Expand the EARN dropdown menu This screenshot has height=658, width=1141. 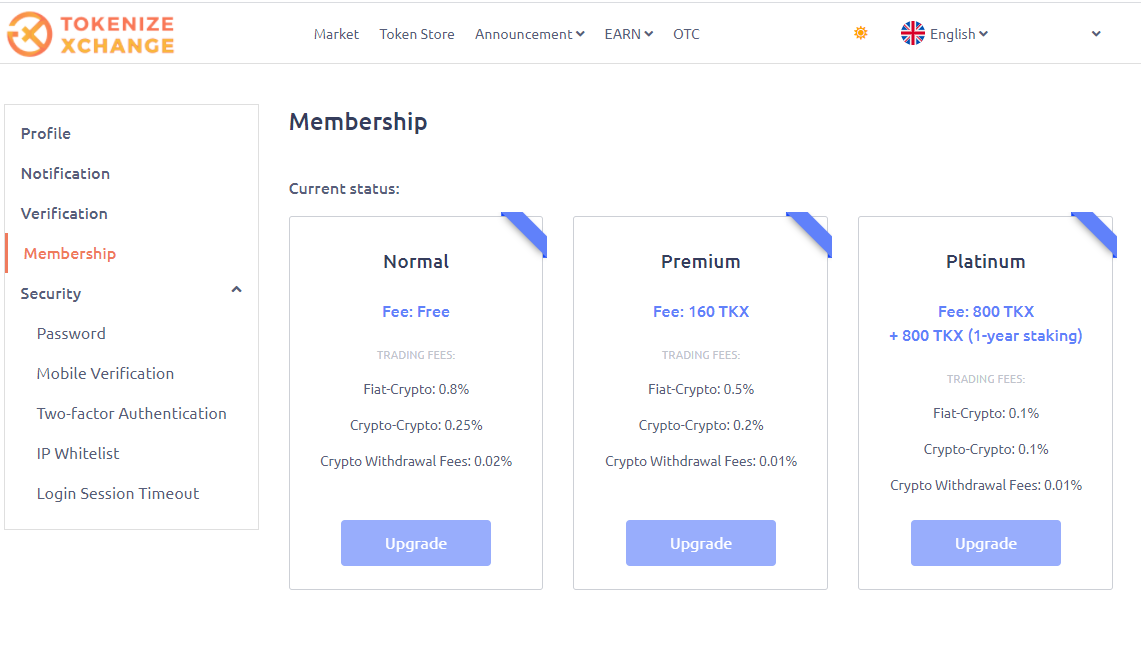[629, 34]
